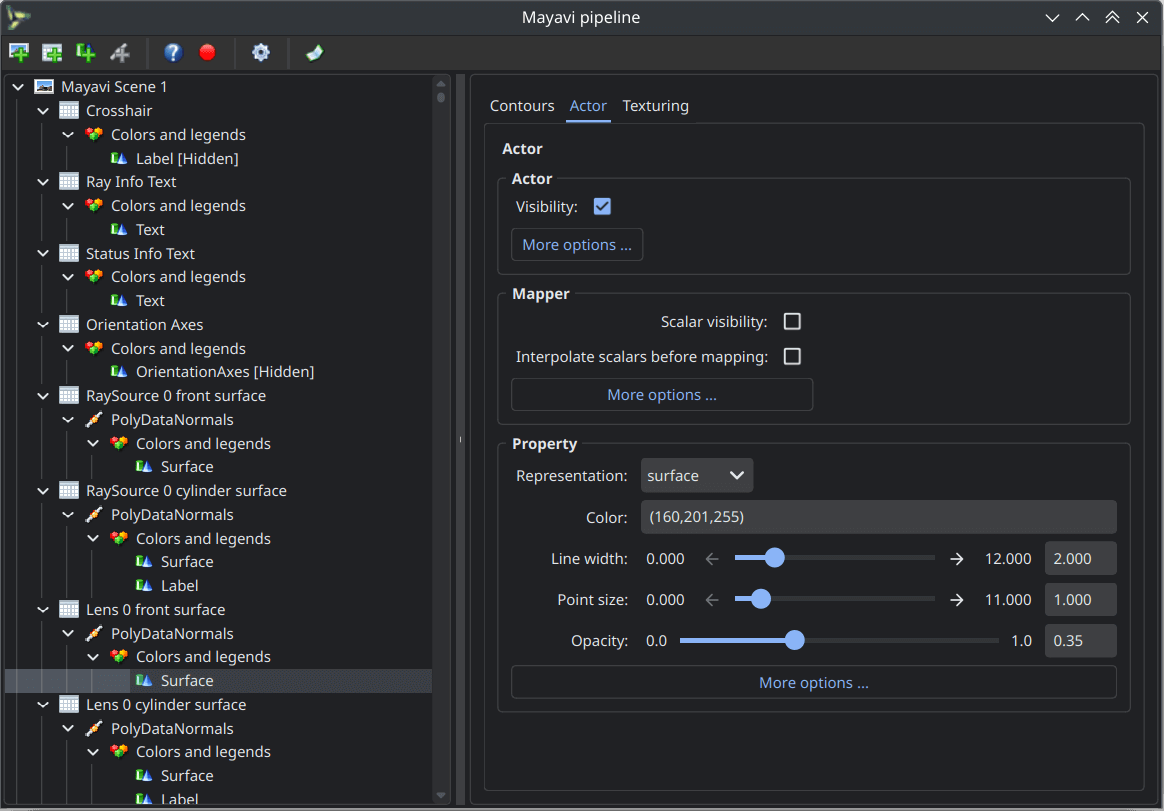Click the Opacity slider handle
This screenshot has width=1164, height=811.
[794, 640]
